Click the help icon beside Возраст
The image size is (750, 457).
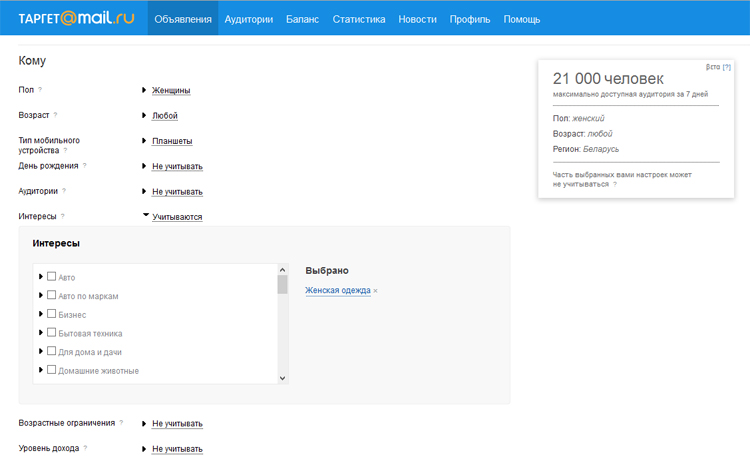(55, 115)
